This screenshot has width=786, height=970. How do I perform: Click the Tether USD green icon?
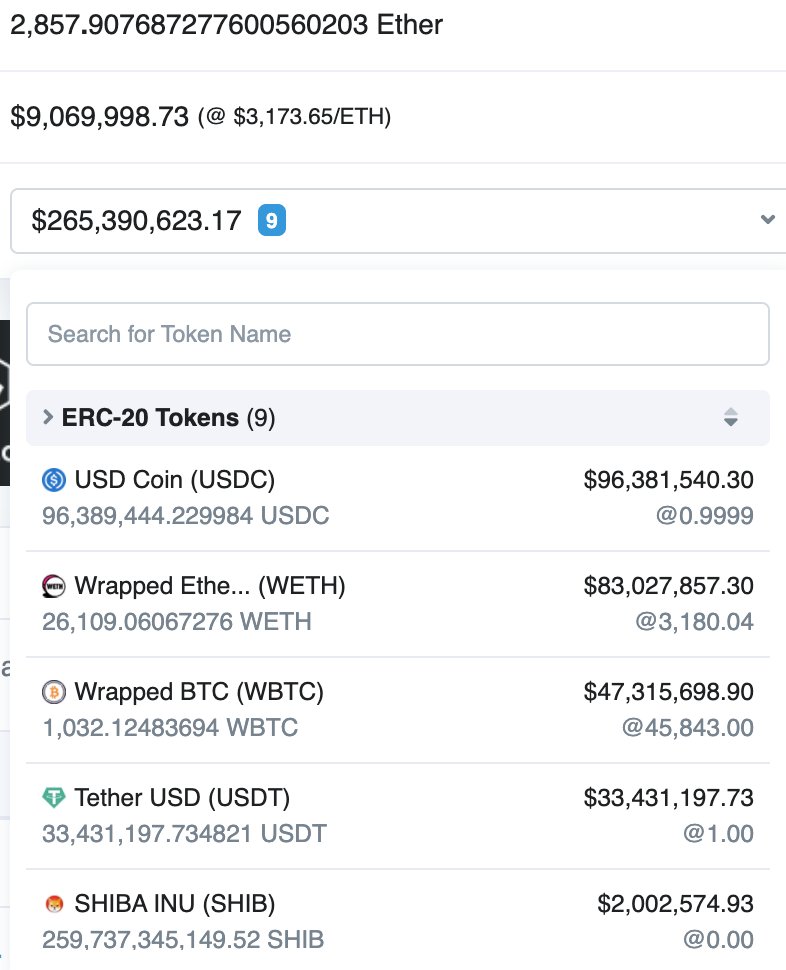click(x=53, y=798)
